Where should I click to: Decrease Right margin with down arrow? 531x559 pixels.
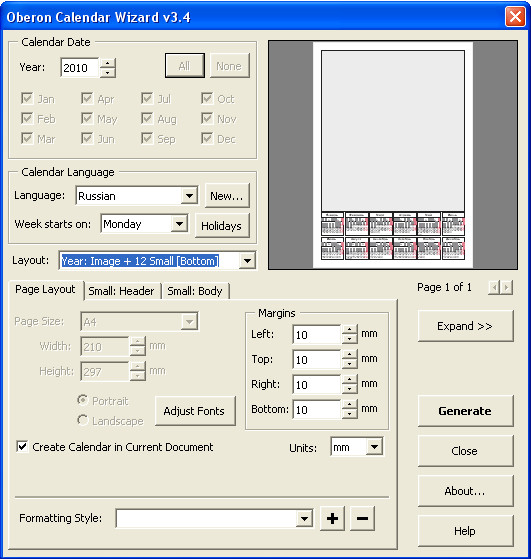(349, 389)
